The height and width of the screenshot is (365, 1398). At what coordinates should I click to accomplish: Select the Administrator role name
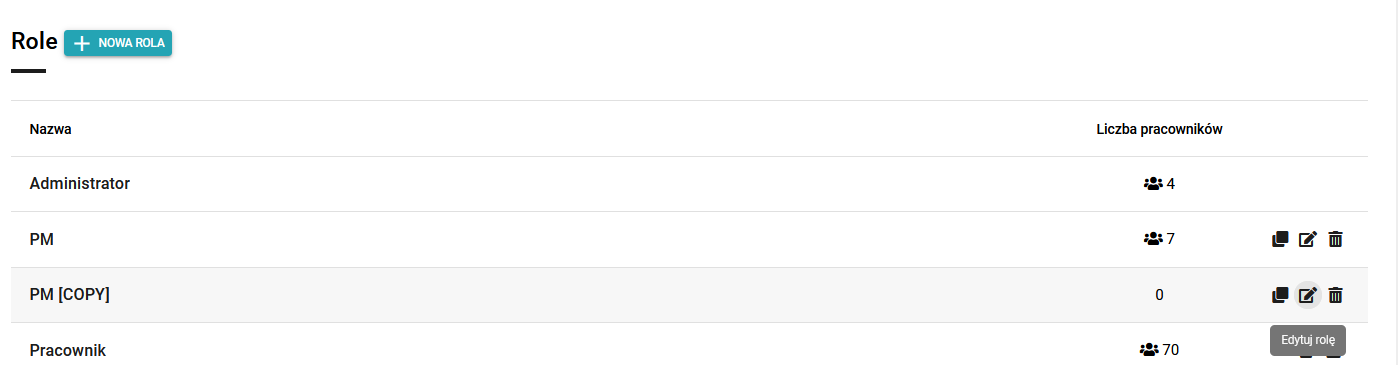[80, 184]
